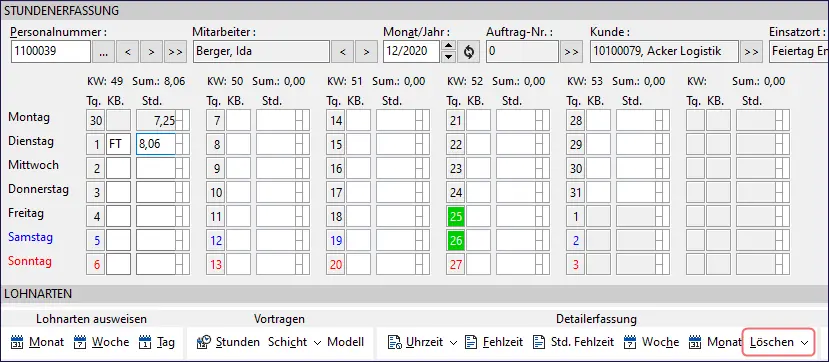Click the Std. field for Mittwoch 2
The height and width of the screenshot is (362, 829).
[x=156, y=169]
